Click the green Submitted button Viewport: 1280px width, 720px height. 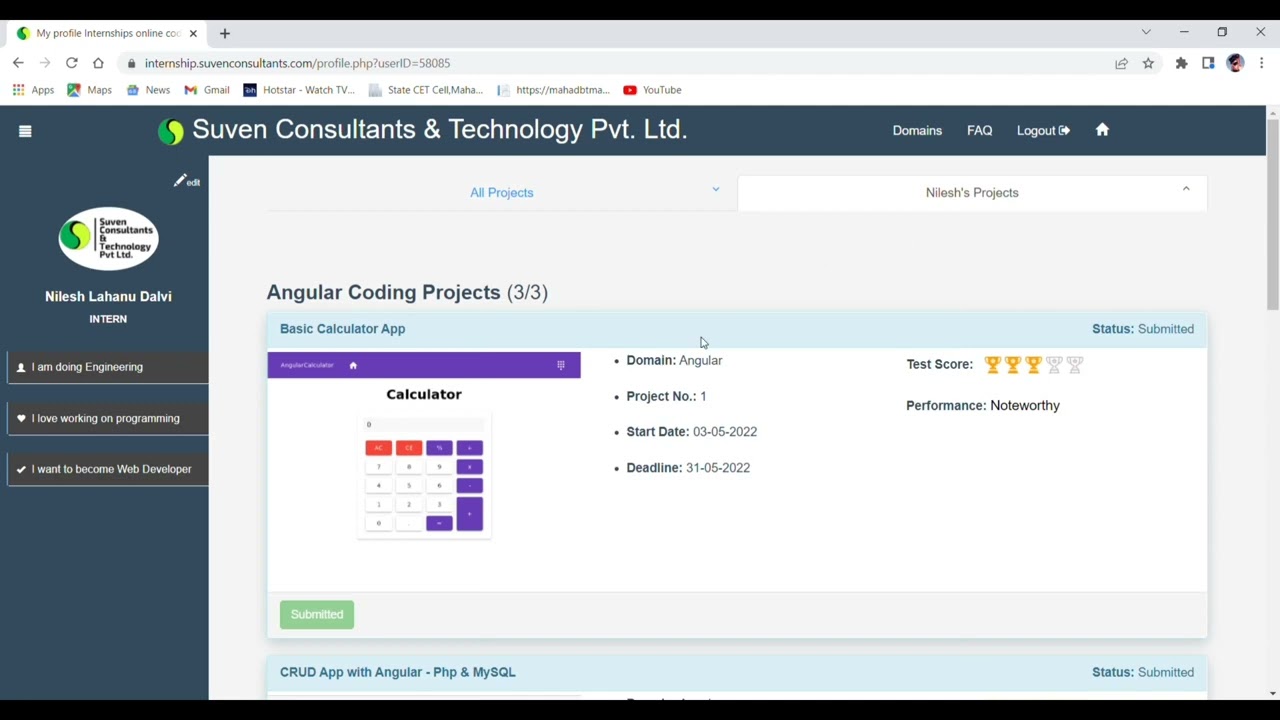coord(317,614)
